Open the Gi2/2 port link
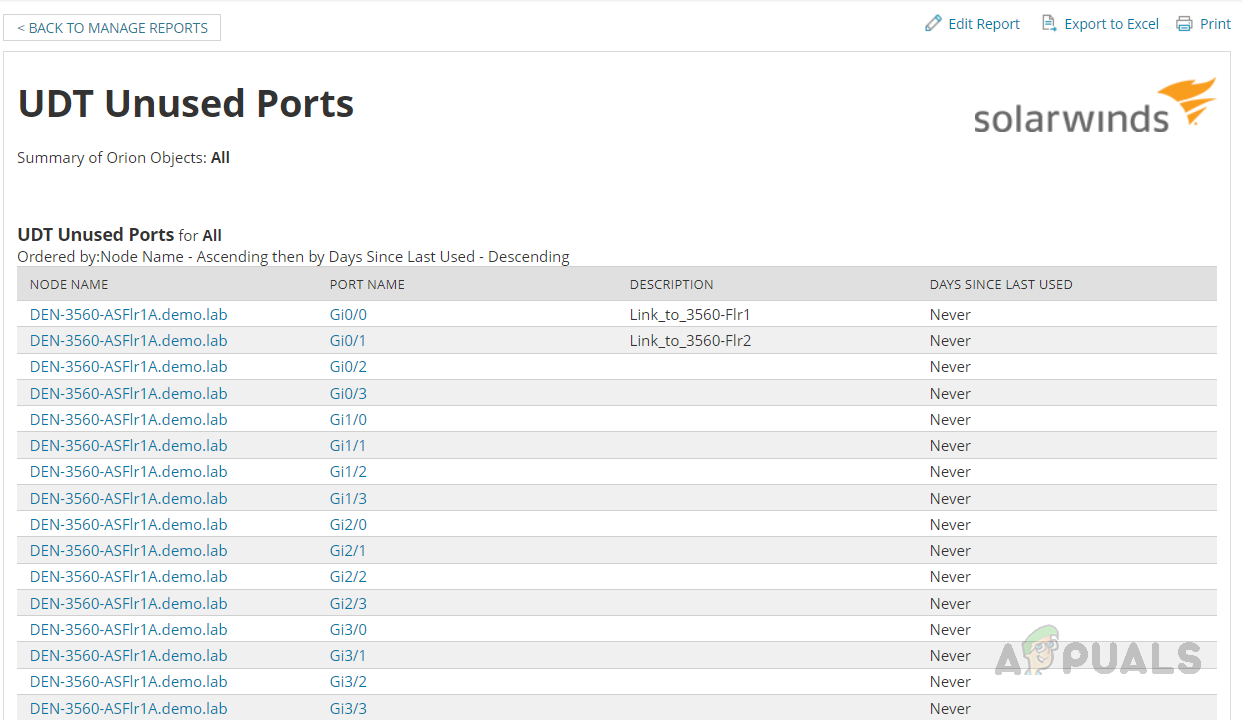This screenshot has height=720, width=1242. [348, 576]
